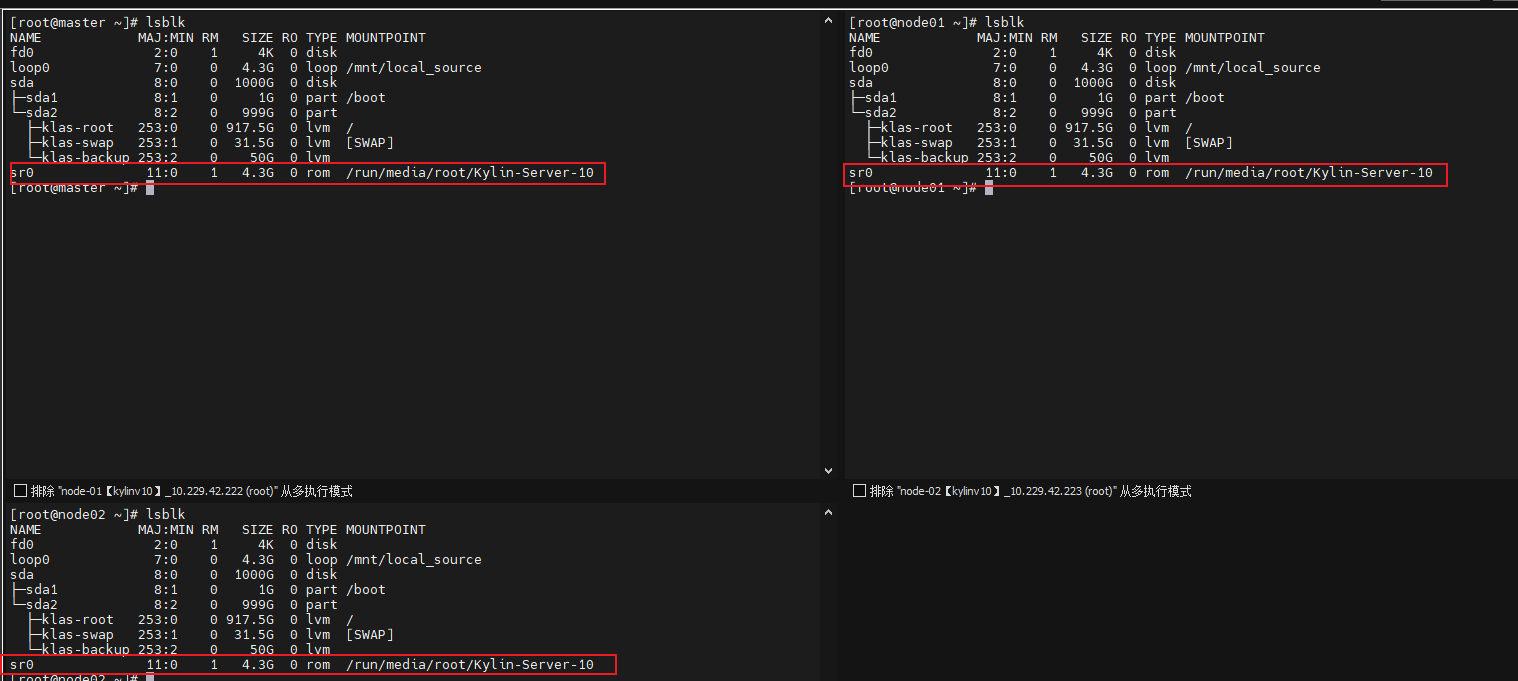This screenshot has height=681, width=1518.
Task: Click sr0 device name in node02 pane
Action: [x=22, y=664]
